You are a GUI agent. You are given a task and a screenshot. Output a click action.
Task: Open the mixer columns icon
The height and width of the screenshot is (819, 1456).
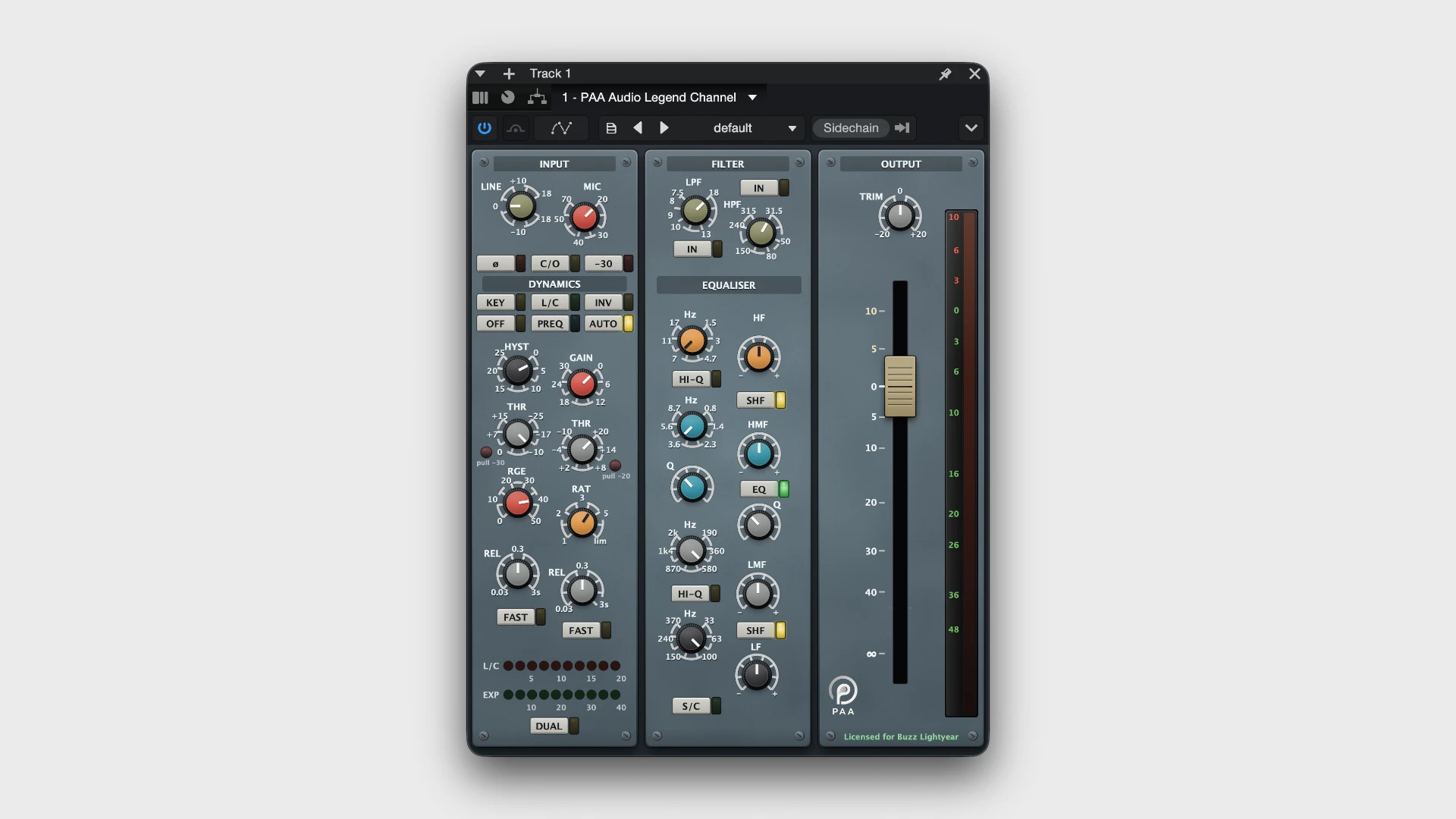[x=480, y=97]
